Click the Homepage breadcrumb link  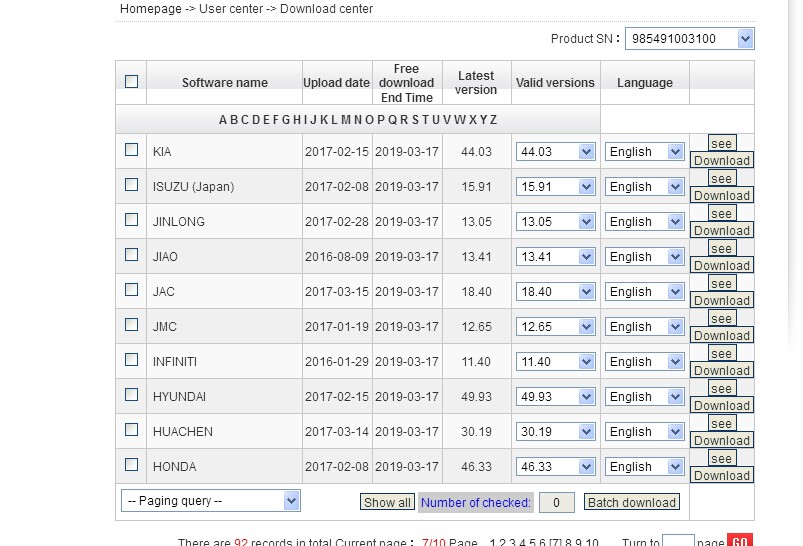click(151, 9)
